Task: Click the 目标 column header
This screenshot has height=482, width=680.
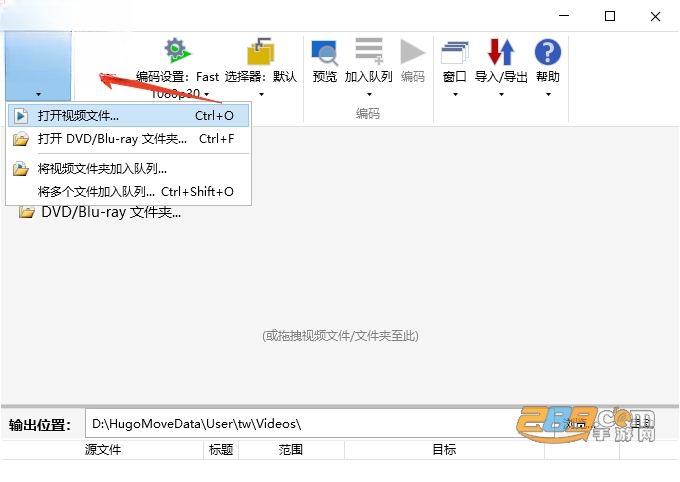Action: click(x=444, y=449)
